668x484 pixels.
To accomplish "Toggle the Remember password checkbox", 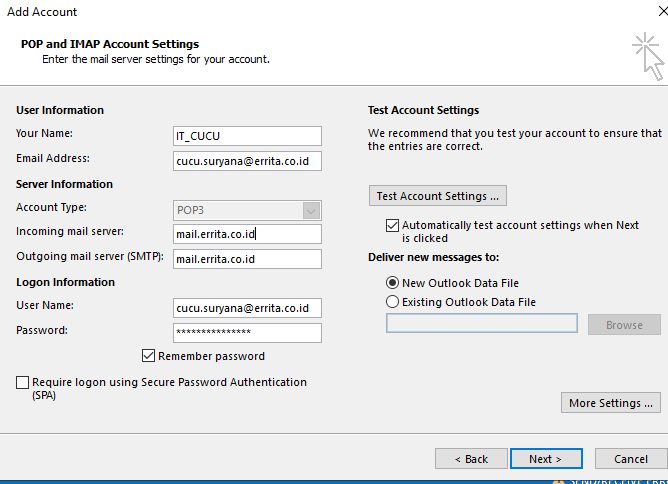I will (149, 356).
